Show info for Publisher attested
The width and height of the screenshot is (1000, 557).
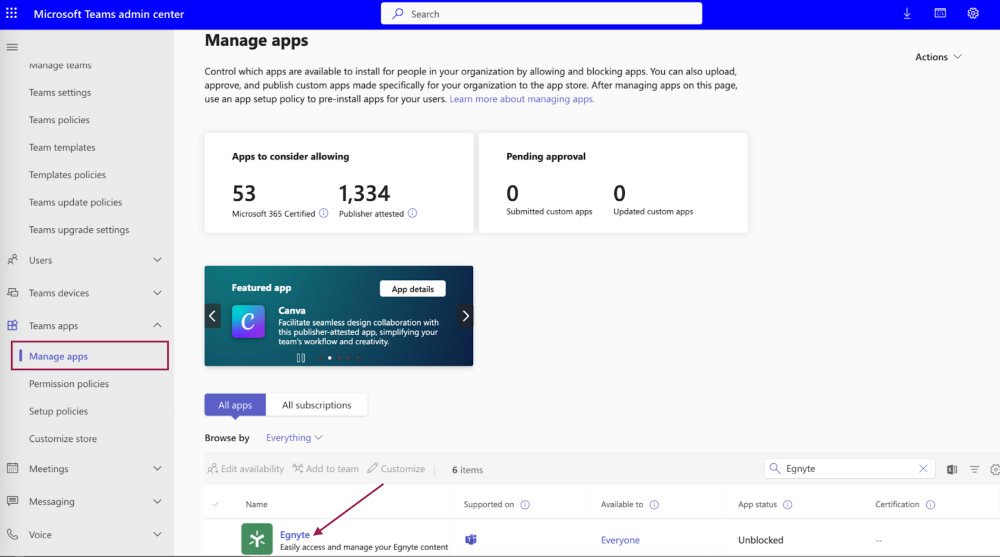click(x=413, y=213)
